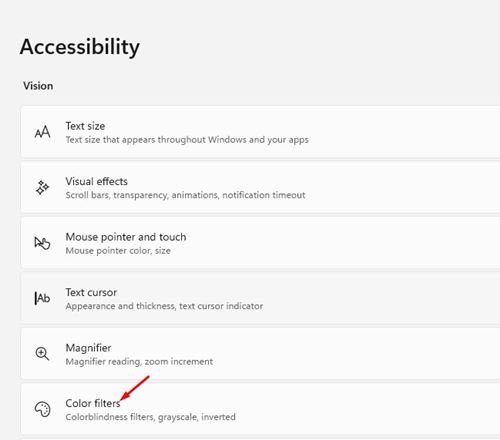Viewport: 500px width, 440px height.
Task: Click the Color filters palette icon
Action: coord(42,409)
